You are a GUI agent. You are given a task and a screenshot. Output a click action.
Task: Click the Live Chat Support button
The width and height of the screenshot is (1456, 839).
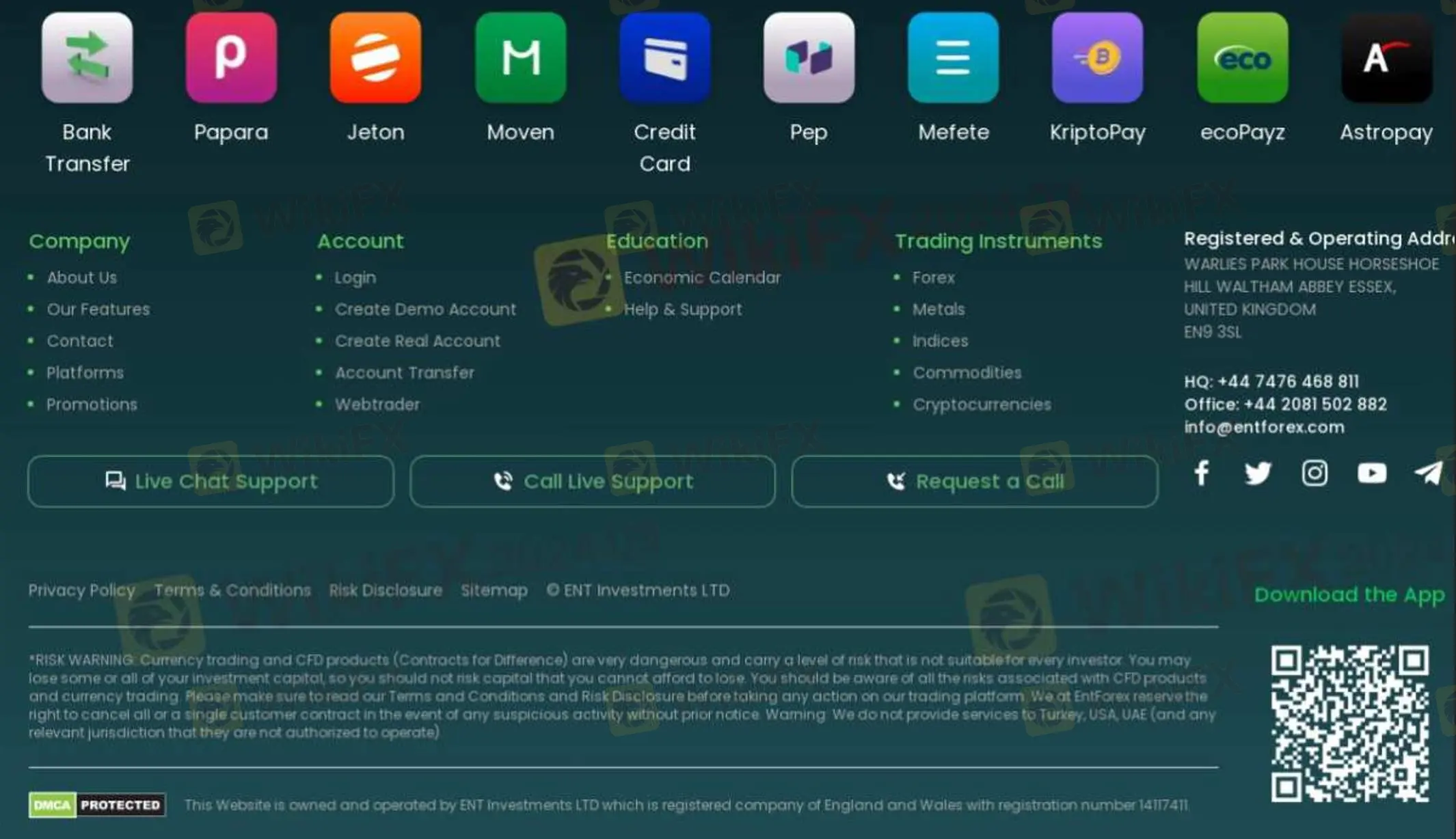point(210,481)
